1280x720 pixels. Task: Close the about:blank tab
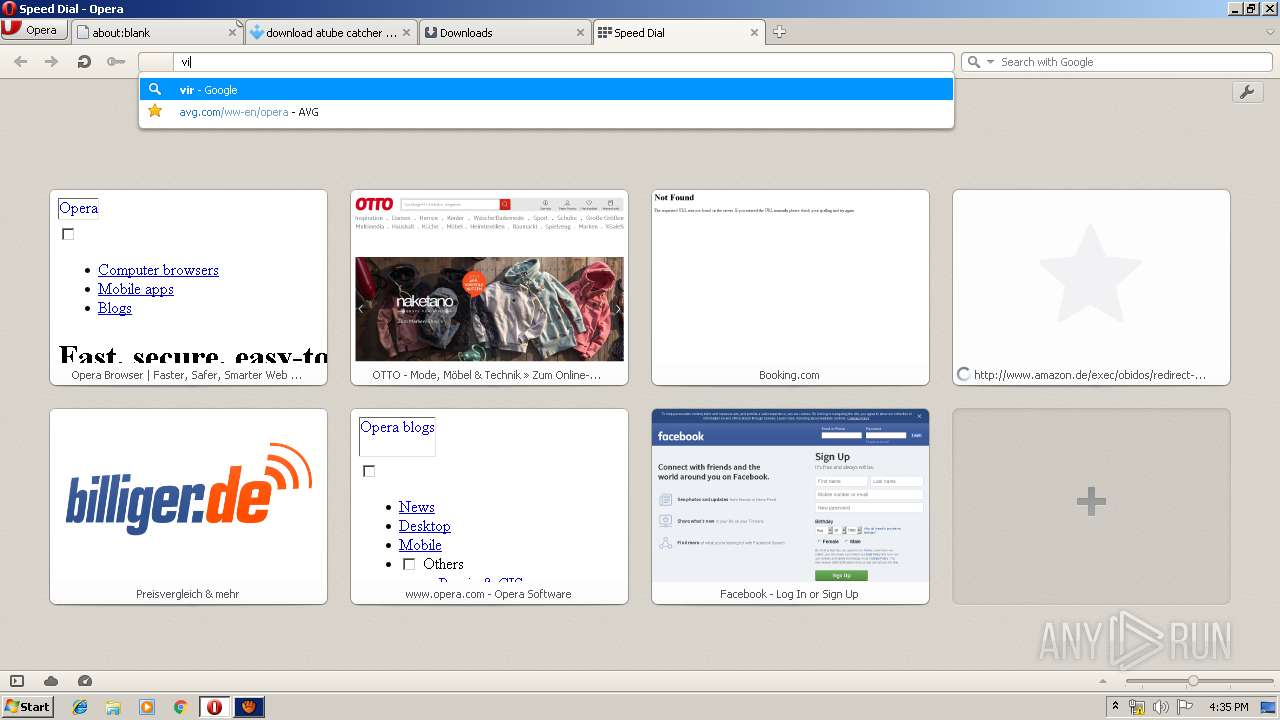[232, 33]
